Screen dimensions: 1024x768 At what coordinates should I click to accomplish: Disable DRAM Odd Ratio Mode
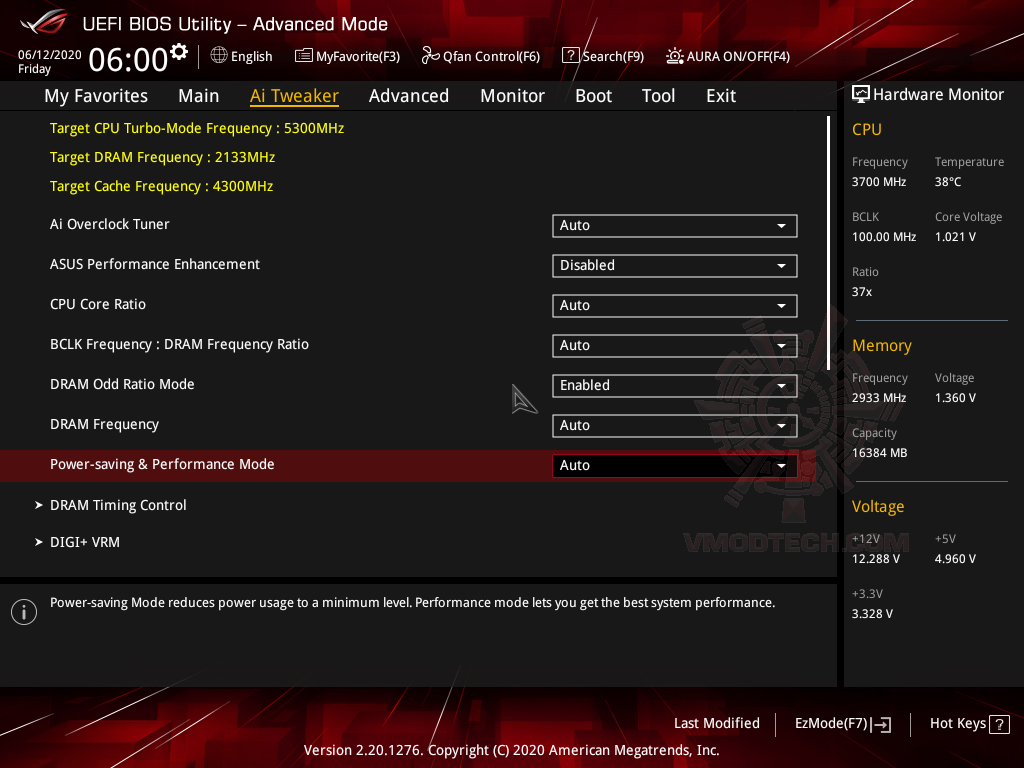[674, 385]
